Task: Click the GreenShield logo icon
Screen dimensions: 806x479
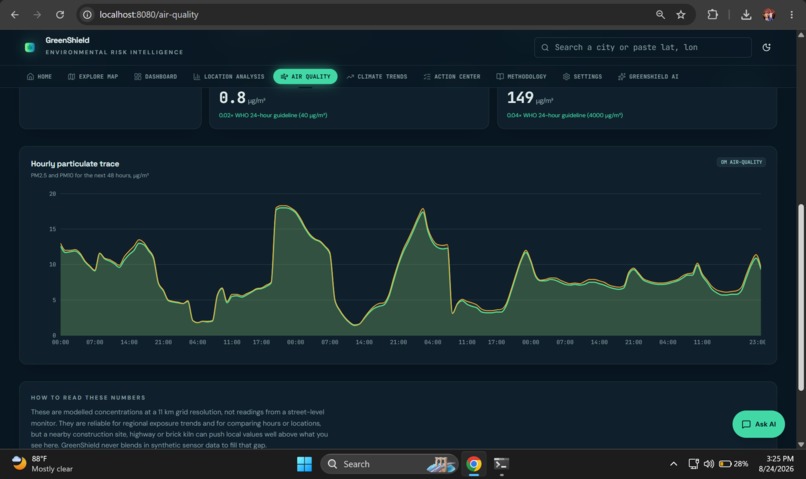Action: click(x=30, y=47)
